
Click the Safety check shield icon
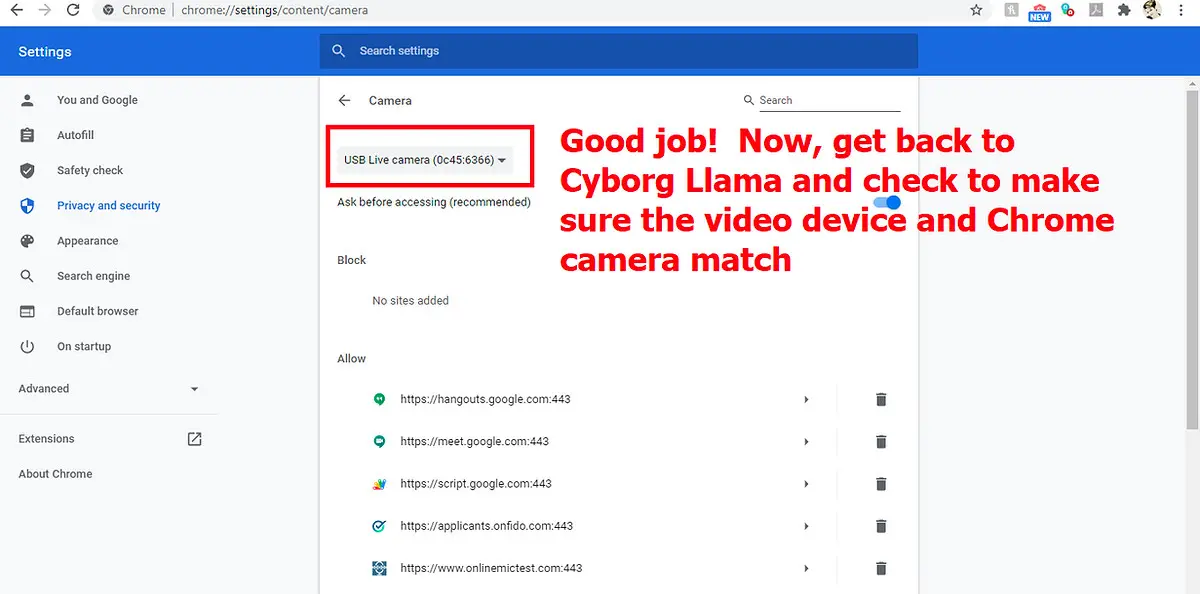tap(27, 170)
